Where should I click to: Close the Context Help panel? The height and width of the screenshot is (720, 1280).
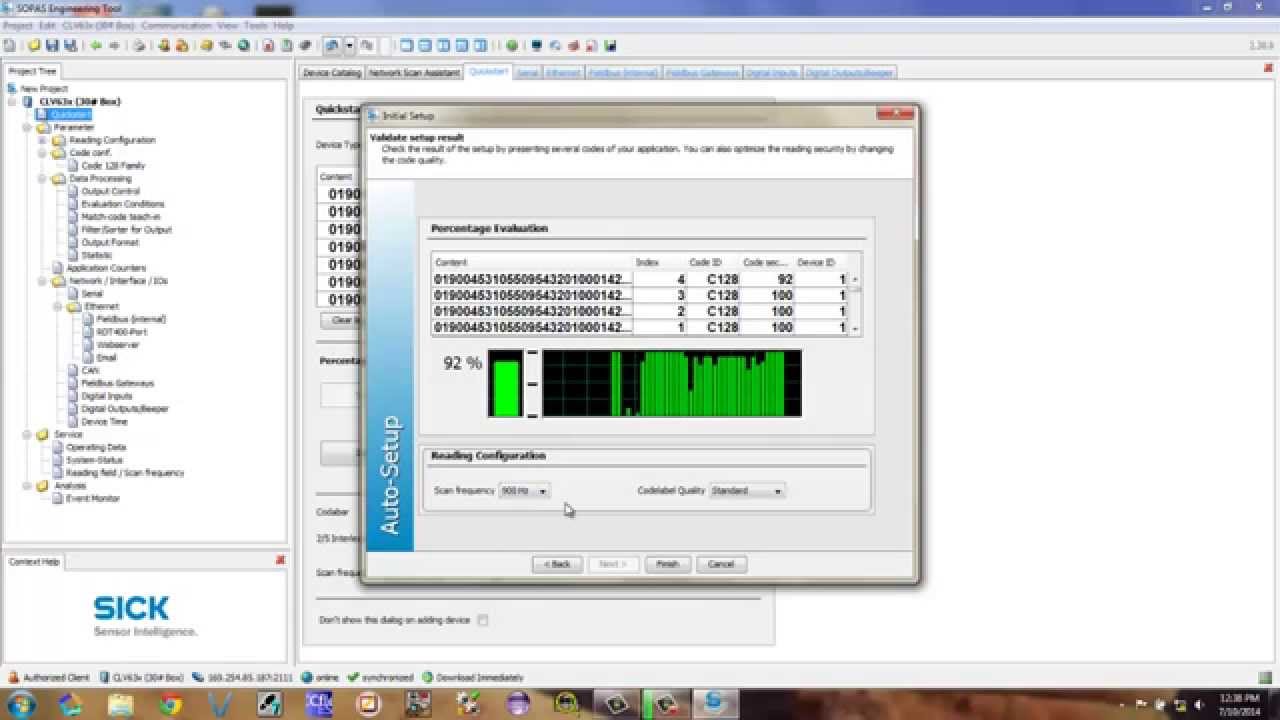(x=280, y=561)
